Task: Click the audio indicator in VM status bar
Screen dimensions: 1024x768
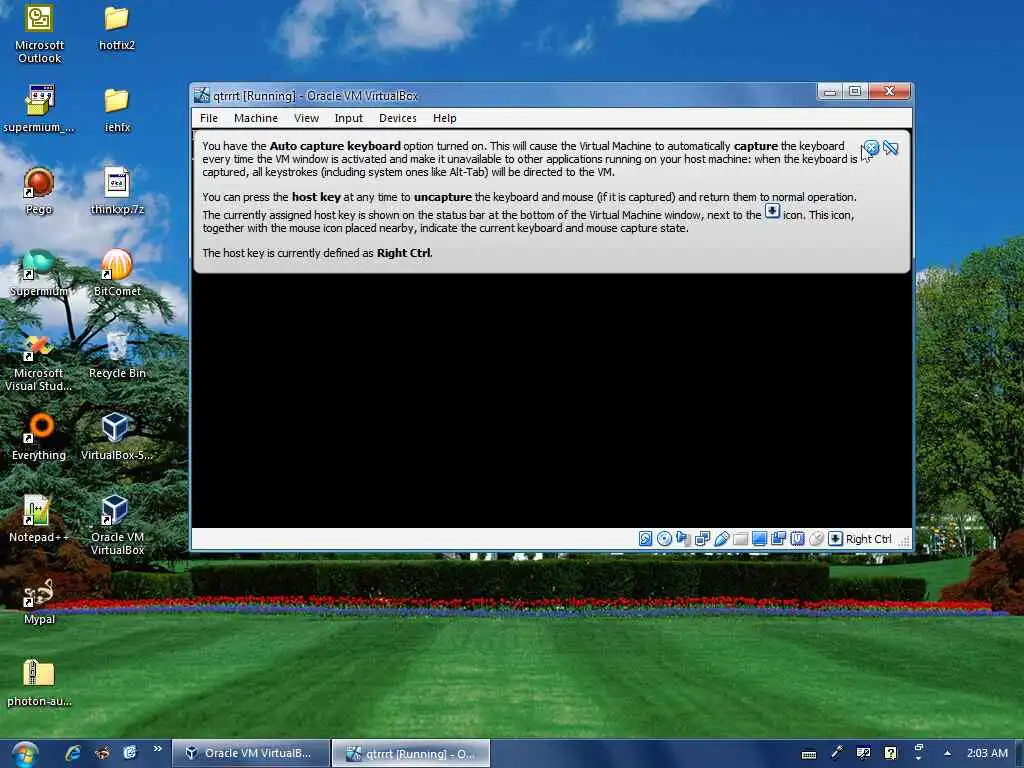Action: [683, 539]
